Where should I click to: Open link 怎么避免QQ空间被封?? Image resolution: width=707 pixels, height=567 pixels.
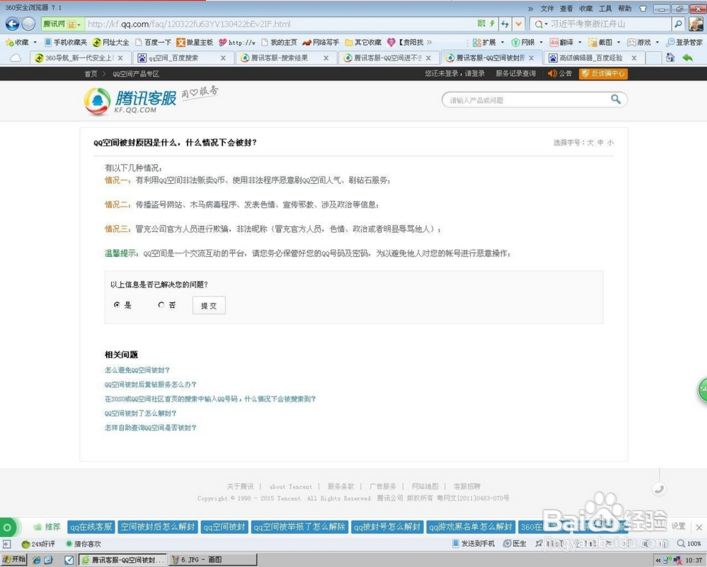137,370
